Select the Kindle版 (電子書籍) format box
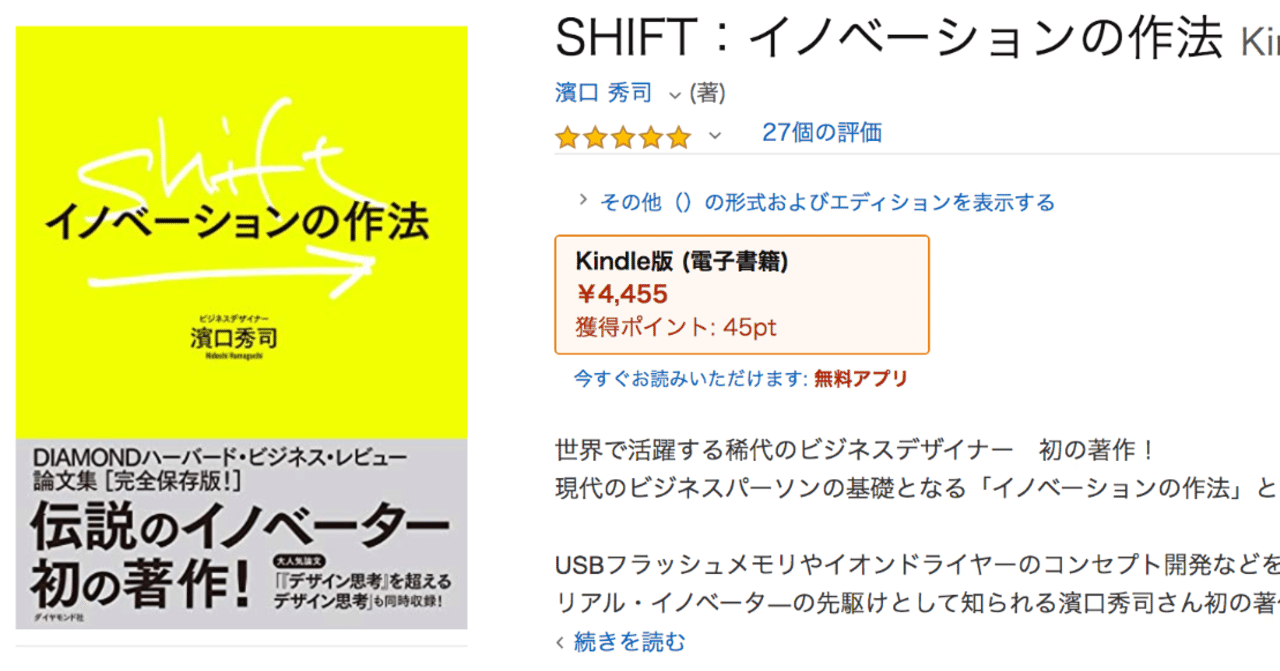 click(x=741, y=294)
